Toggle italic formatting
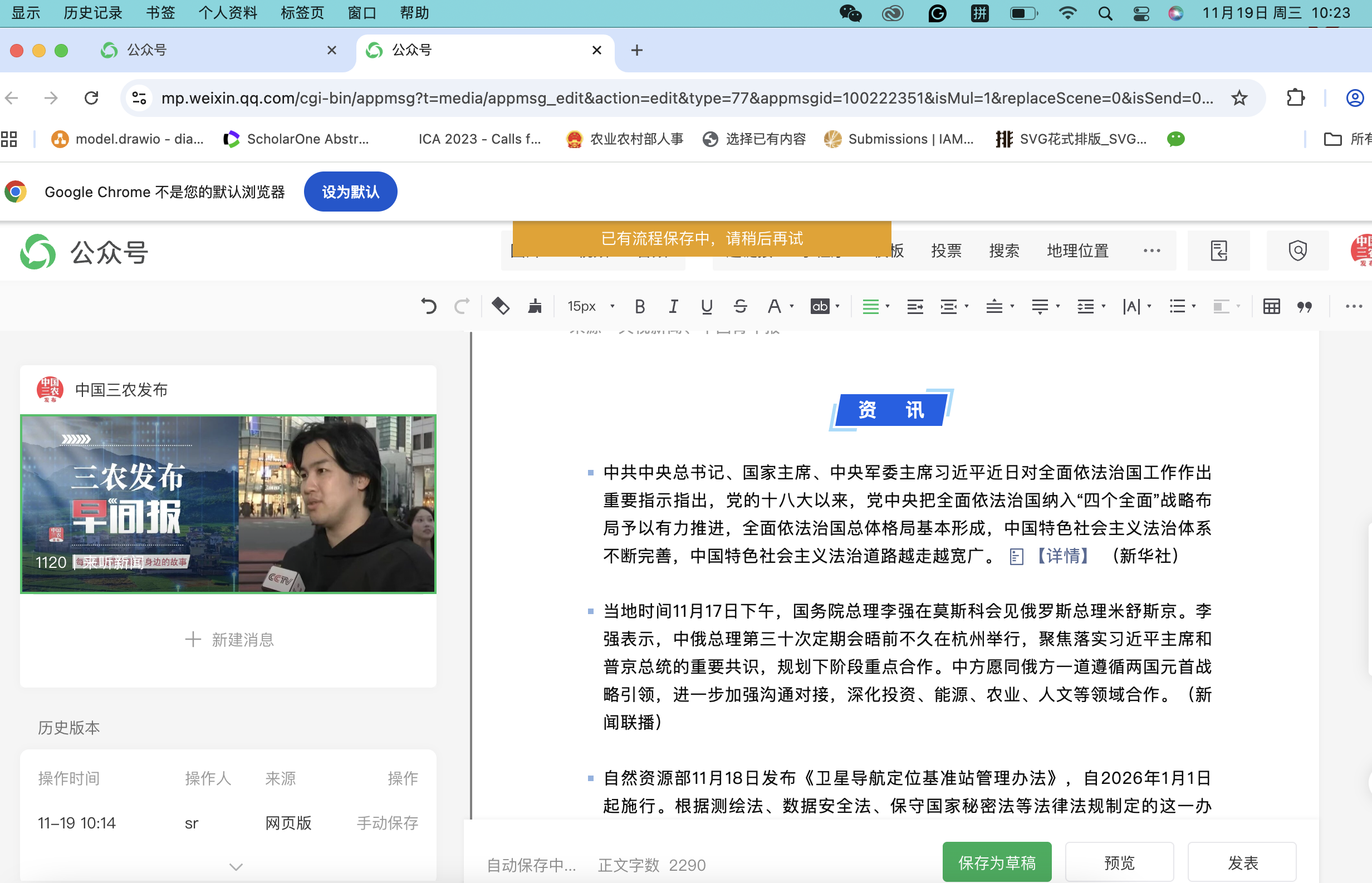 pos(673,306)
